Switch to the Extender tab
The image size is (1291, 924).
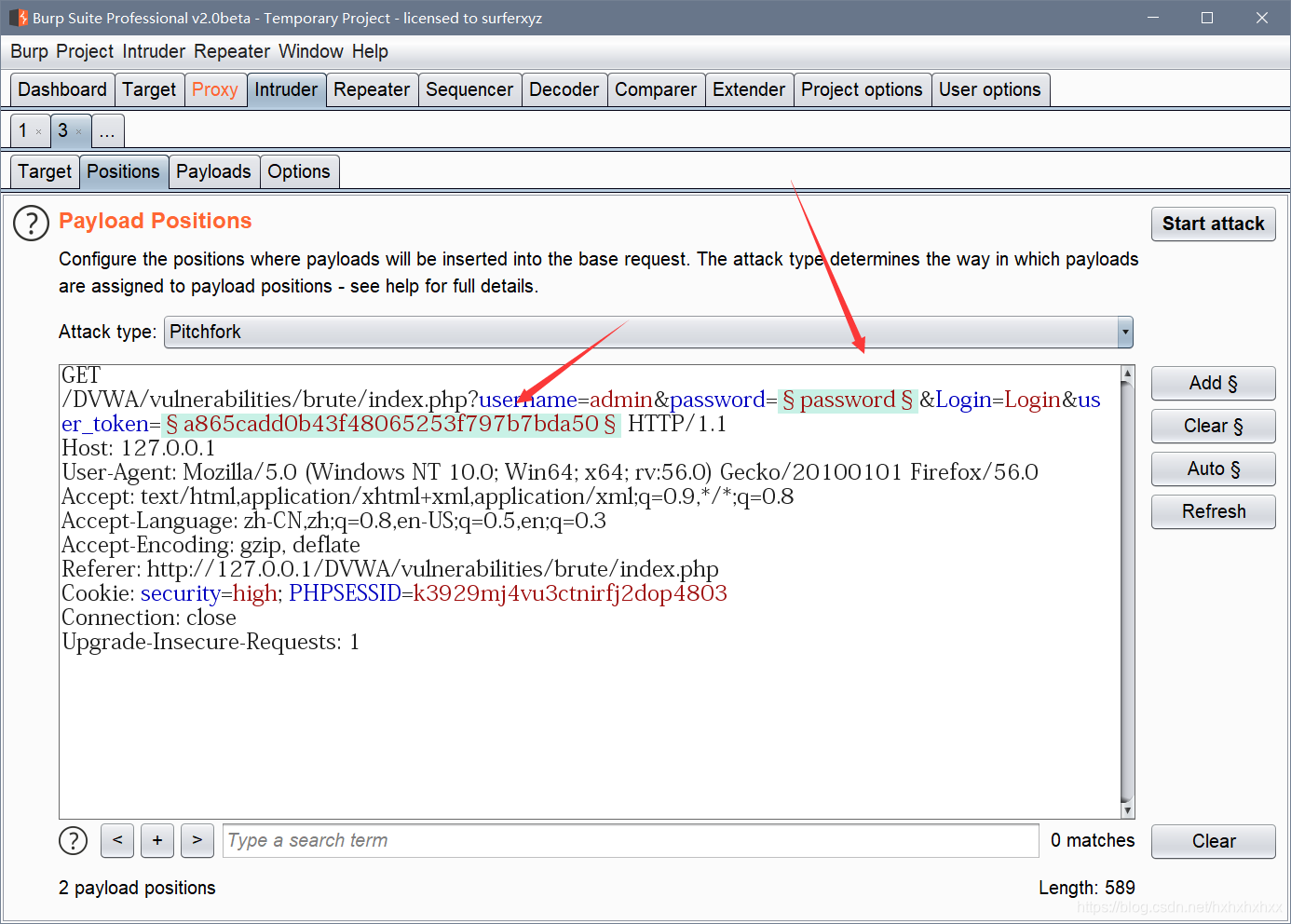point(749,89)
